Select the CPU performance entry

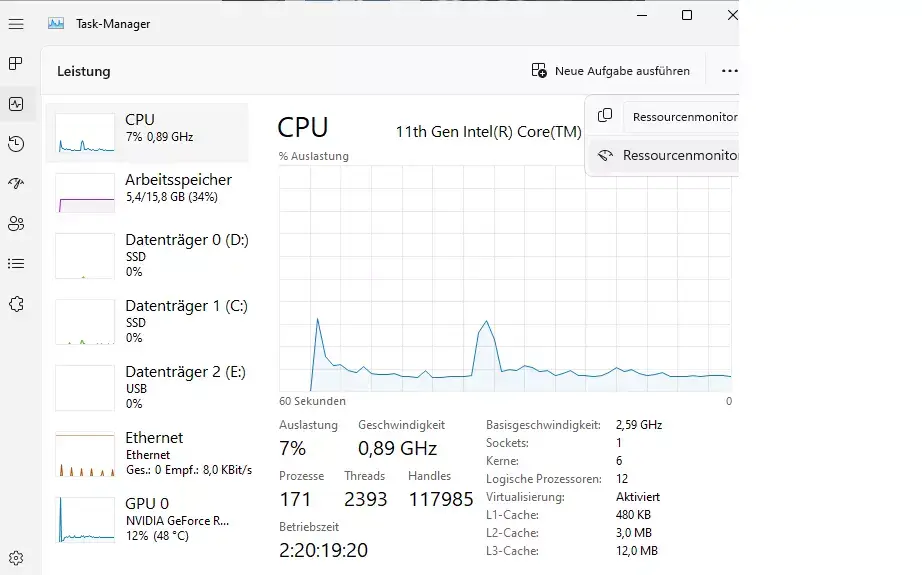click(x=147, y=132)
